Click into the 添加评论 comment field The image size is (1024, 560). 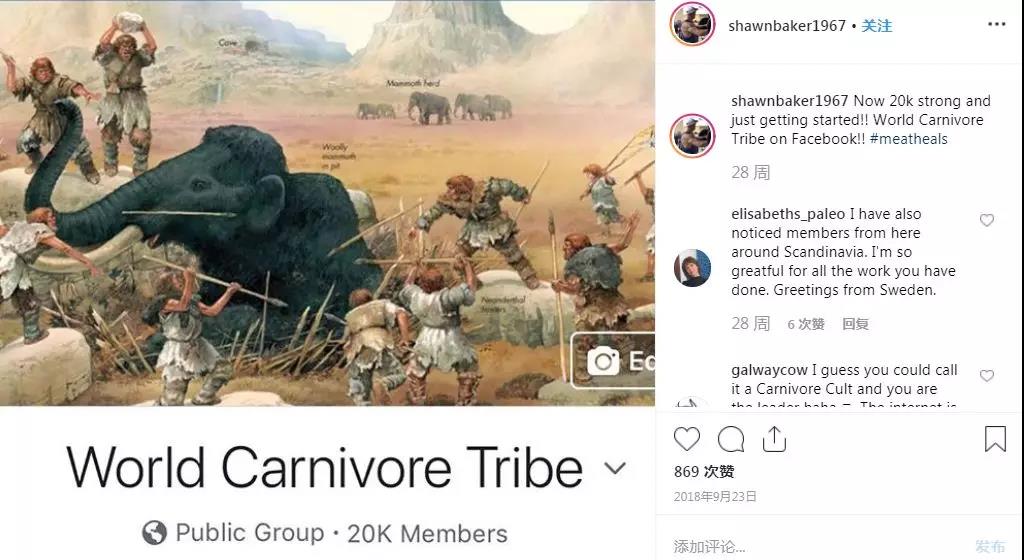tap(816, 546)
